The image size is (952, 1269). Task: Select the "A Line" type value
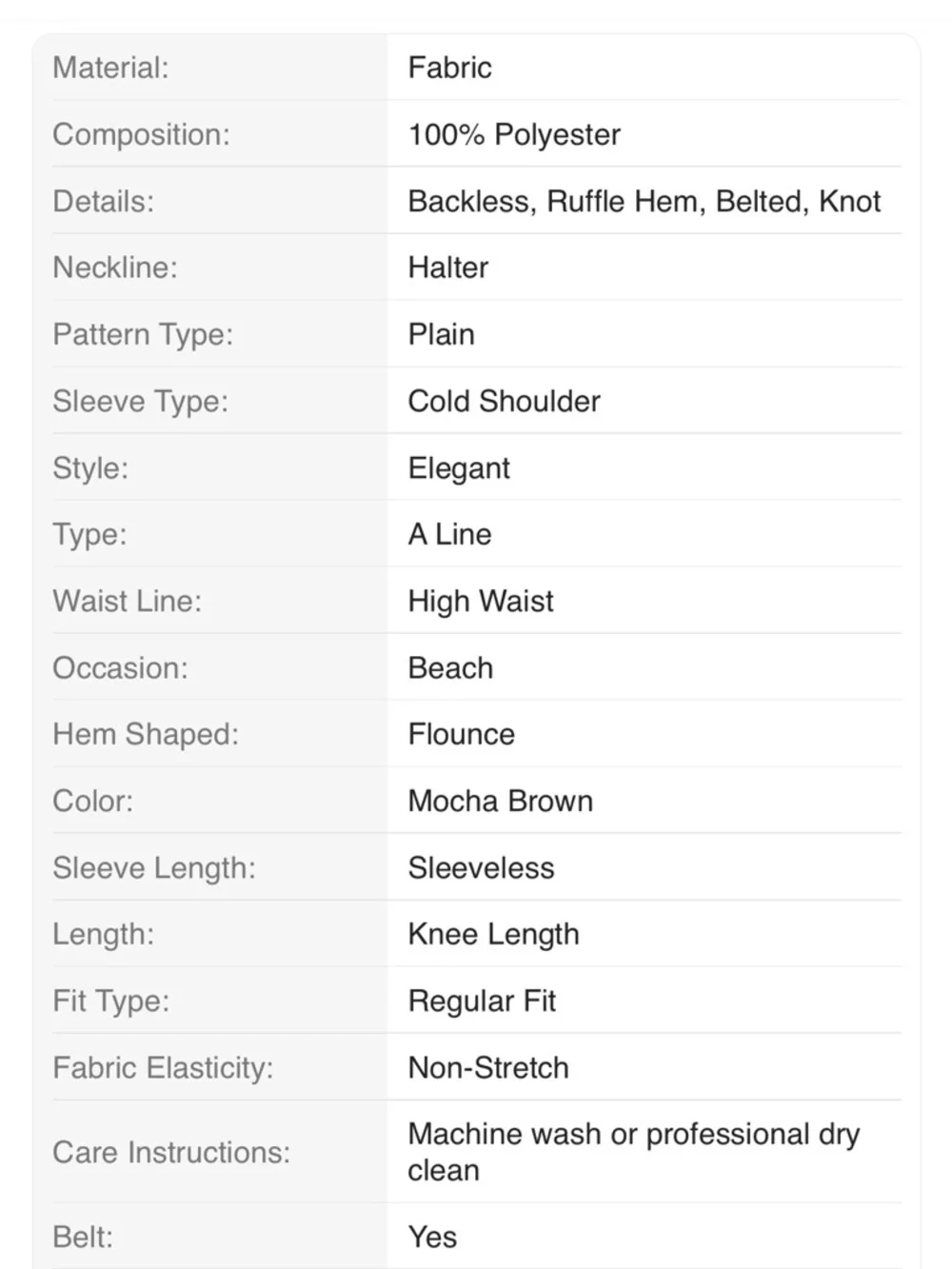coord(450,534)
